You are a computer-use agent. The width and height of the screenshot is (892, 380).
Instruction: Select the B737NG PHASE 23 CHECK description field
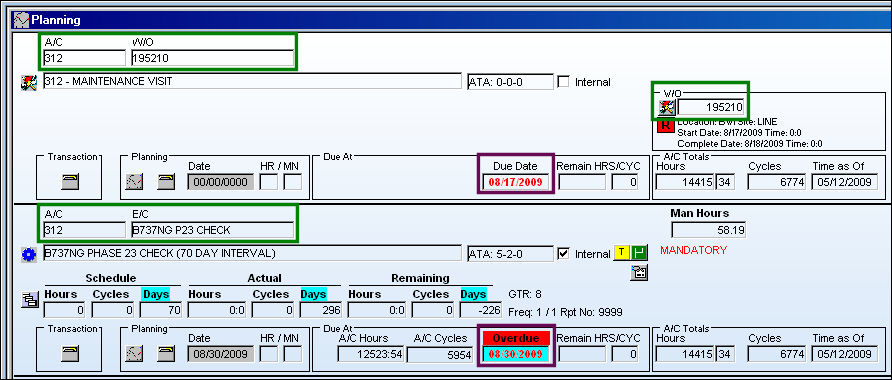click(x=252, y=253)
